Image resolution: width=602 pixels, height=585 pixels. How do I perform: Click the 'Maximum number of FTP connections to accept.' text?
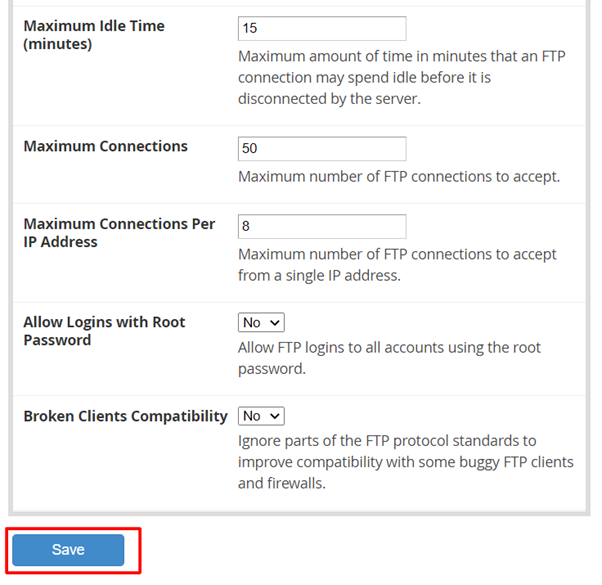pyautogui.click(x=398, y=177)
